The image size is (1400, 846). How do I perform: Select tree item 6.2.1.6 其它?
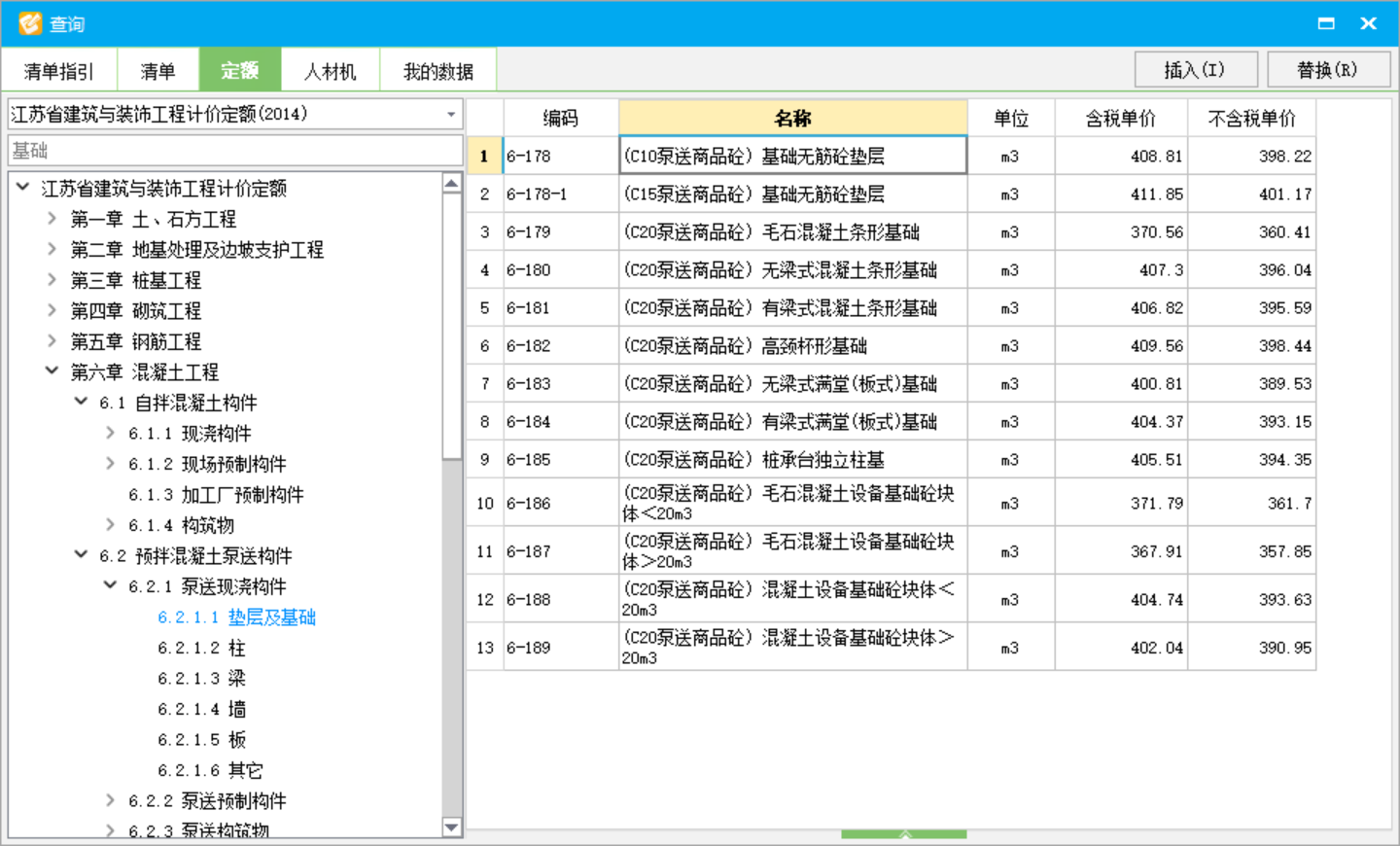[210, 770]
